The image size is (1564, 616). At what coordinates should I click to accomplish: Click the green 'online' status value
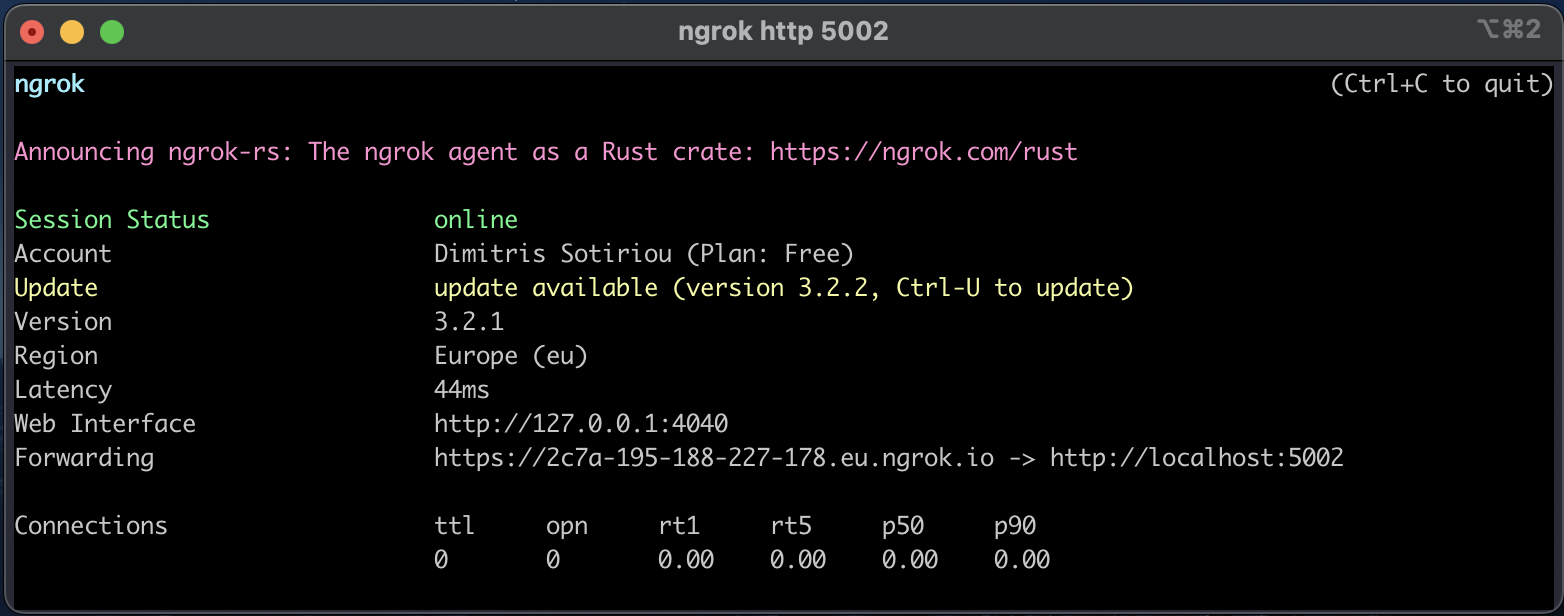point(476,220)
